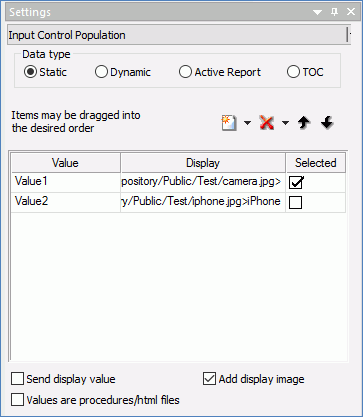Expand the Delete dropdown arrow

[285, 123]
